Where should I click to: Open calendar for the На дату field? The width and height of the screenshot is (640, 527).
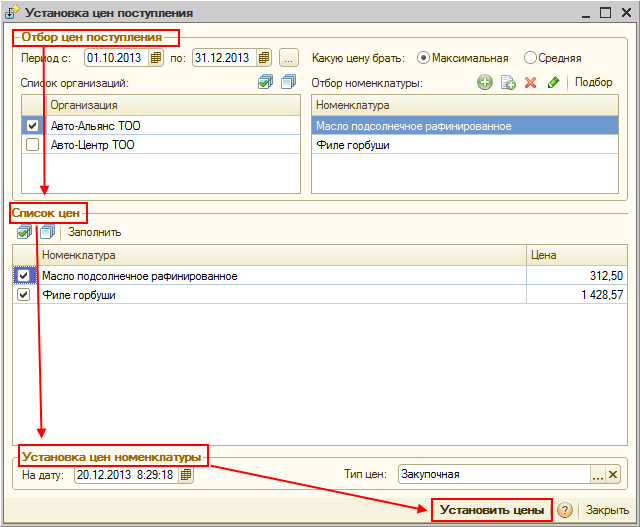186,475
